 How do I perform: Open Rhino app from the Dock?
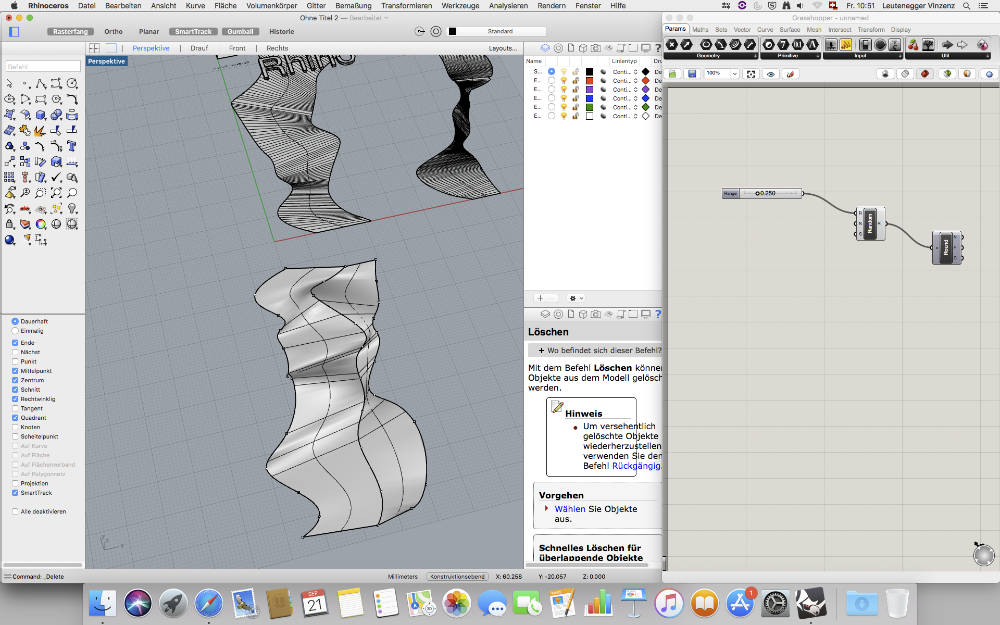click(x=811, y=603)
